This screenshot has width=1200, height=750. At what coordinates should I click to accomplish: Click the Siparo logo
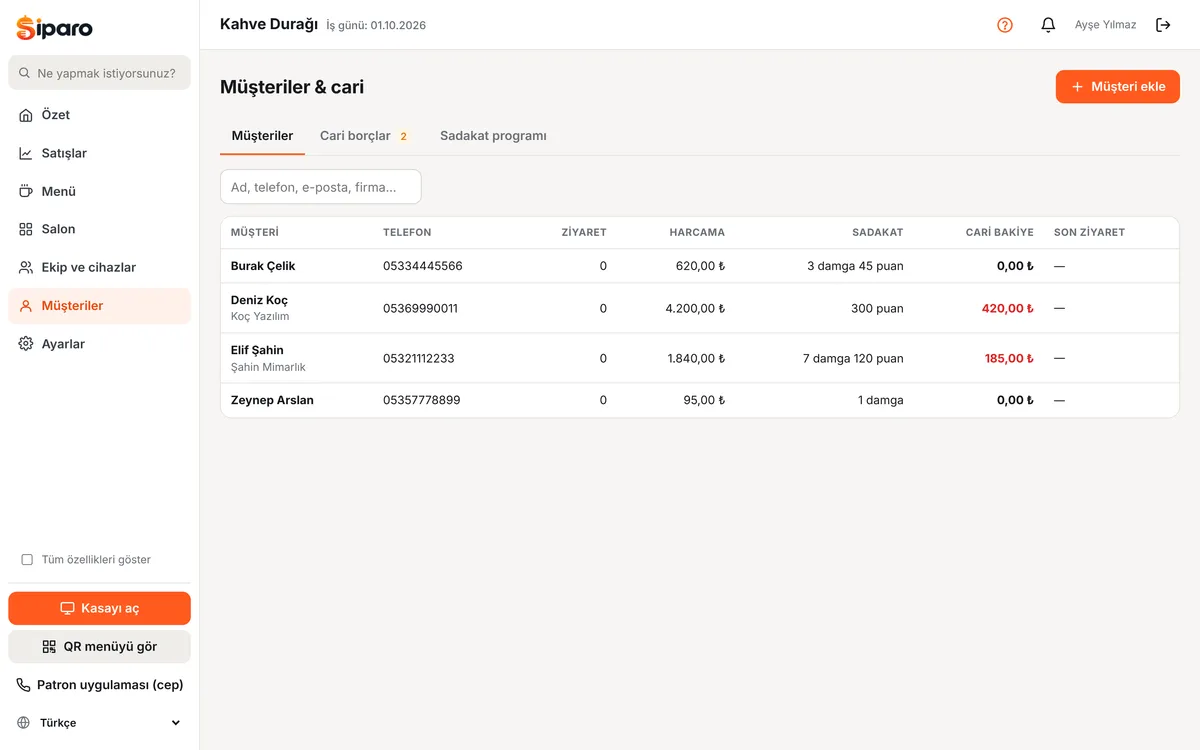coord(55,27)
